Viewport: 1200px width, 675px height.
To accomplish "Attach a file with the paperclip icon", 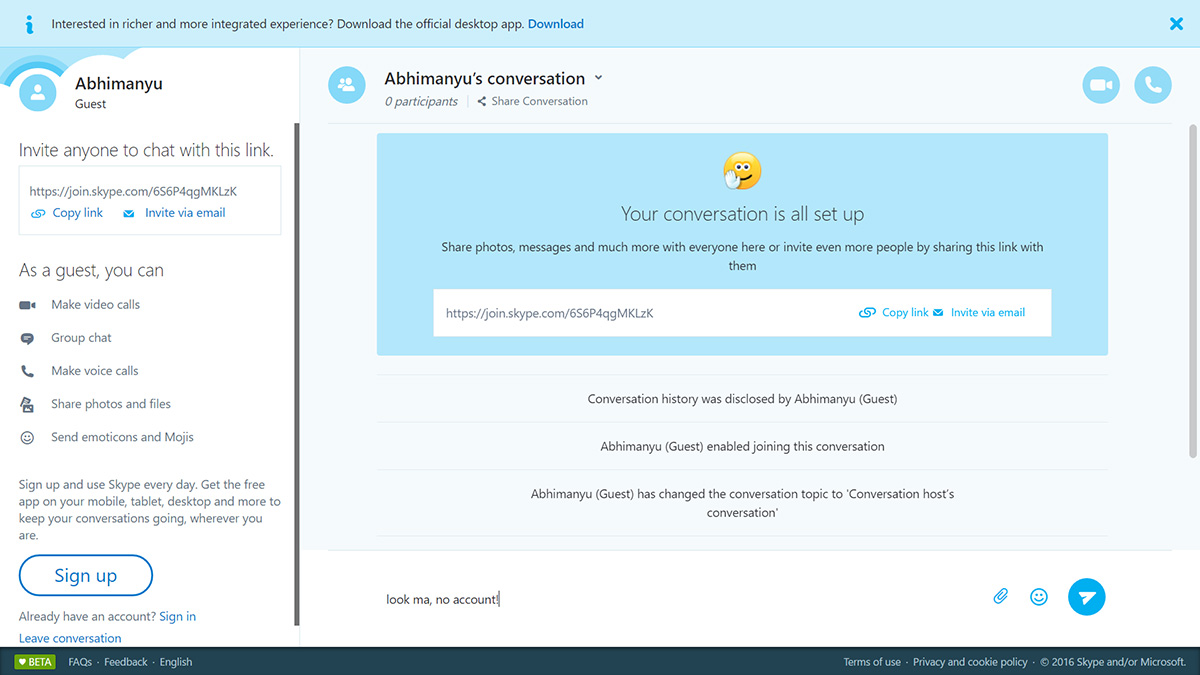I will (x=1000, y=597).
